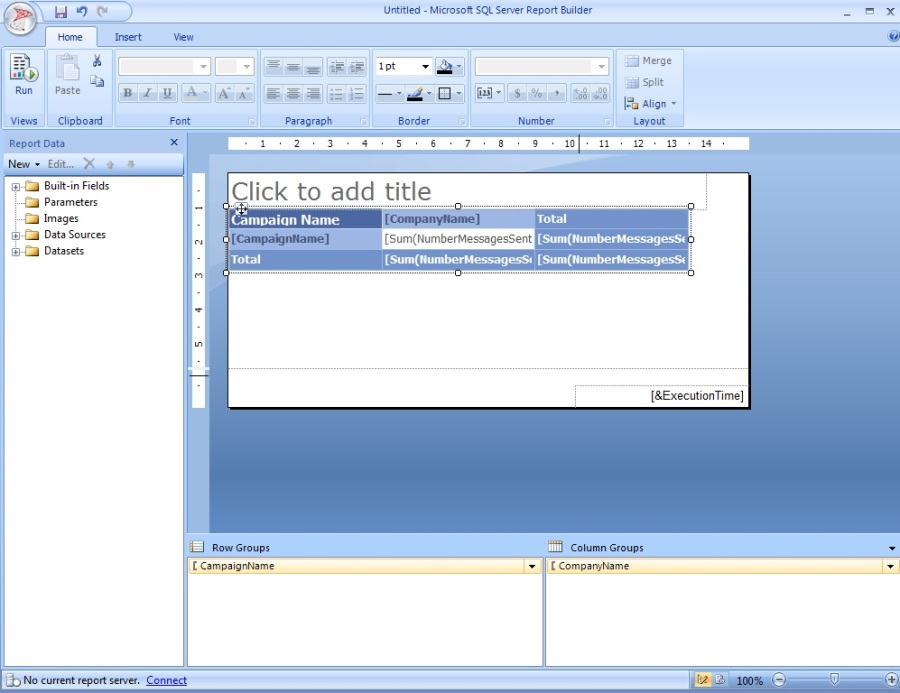
Task: Close the Report Data pane
Action: [x=174, y=142]
